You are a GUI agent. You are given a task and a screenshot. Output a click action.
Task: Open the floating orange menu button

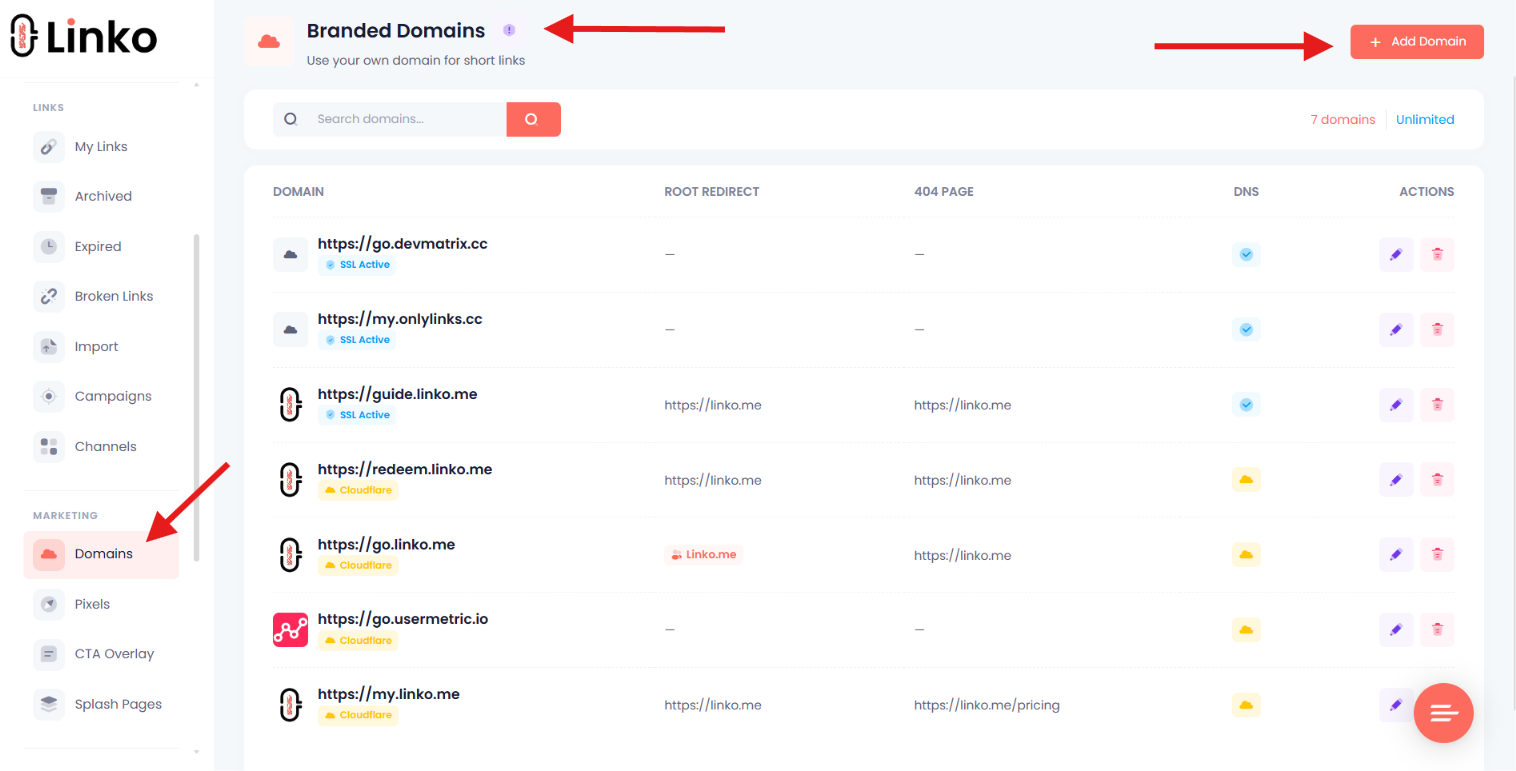click(1444, 713)
